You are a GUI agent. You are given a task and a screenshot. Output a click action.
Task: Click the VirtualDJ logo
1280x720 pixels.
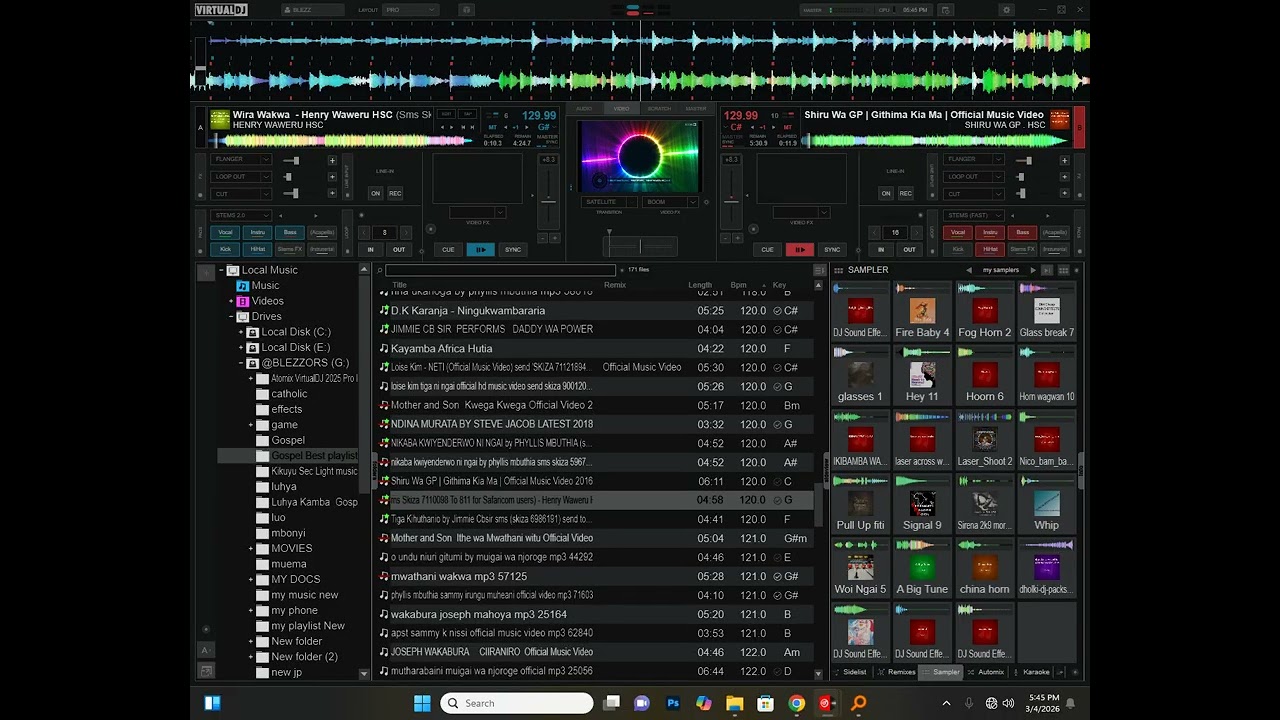221,10
